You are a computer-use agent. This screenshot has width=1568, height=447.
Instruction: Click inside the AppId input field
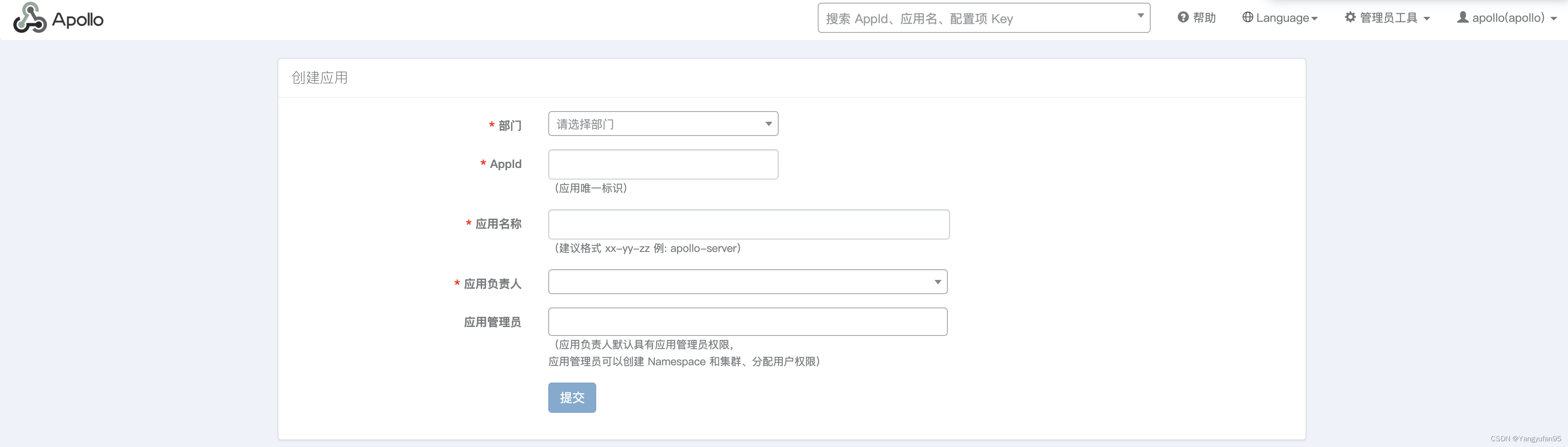tap(663, 164)
